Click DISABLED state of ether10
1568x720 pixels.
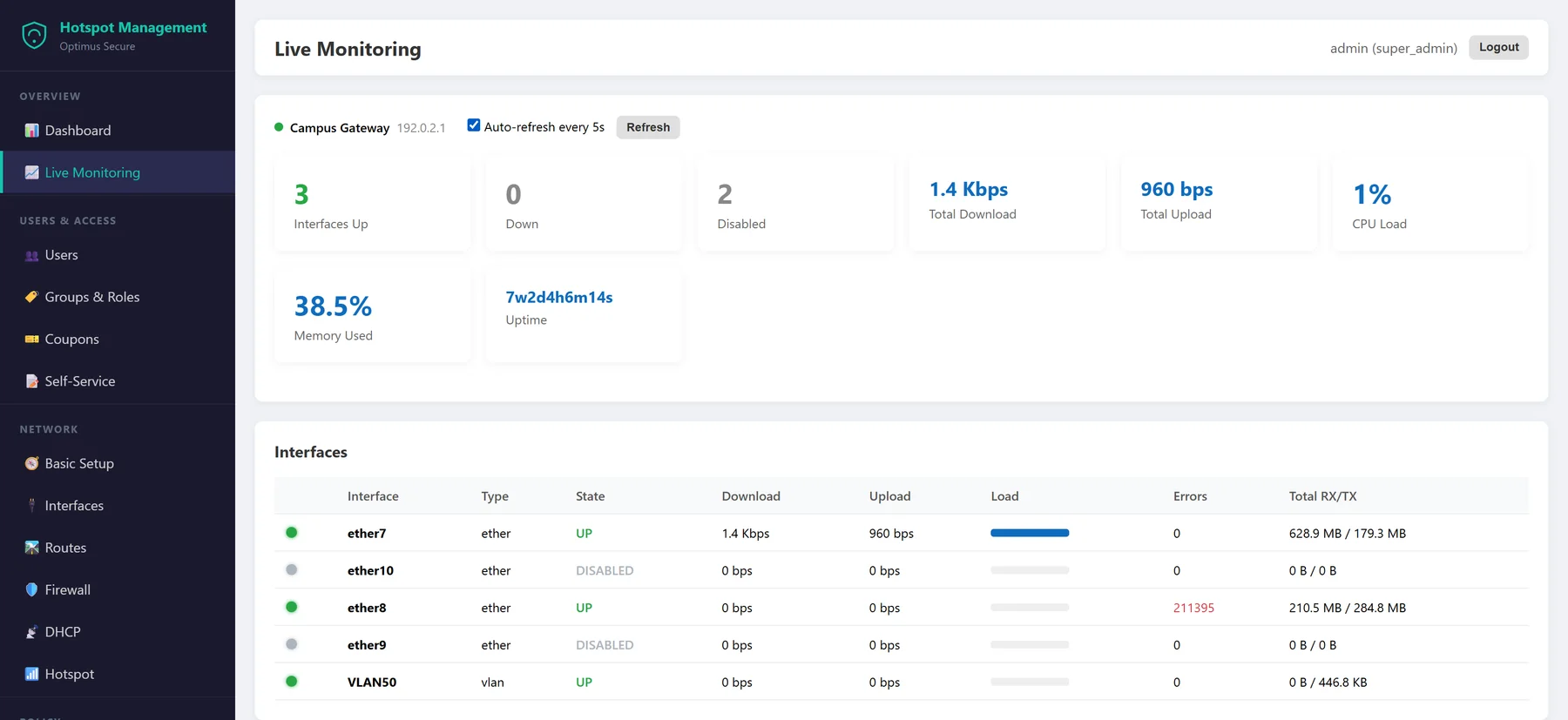pos(605,570)
